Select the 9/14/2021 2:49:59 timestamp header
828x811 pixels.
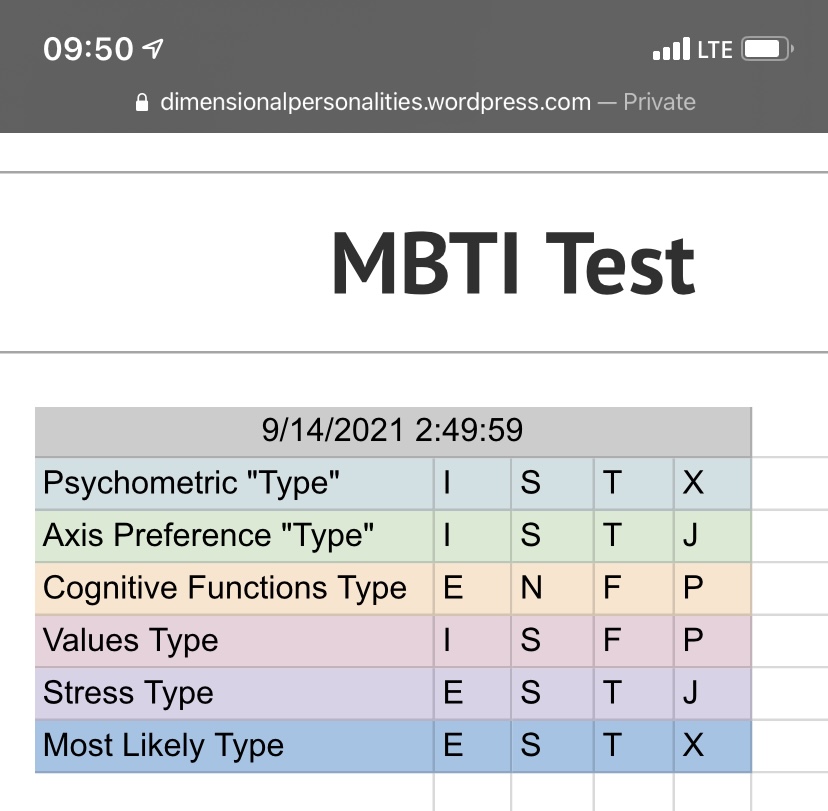click(393, 431)
